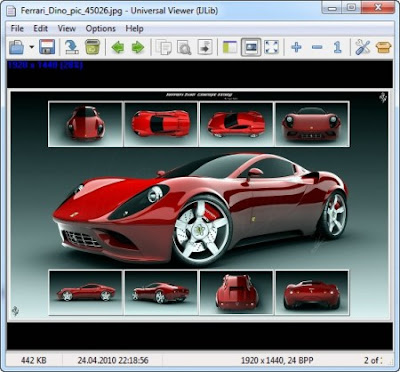Open settings with wrench and screwdriver icon

[x=363, y=47]
